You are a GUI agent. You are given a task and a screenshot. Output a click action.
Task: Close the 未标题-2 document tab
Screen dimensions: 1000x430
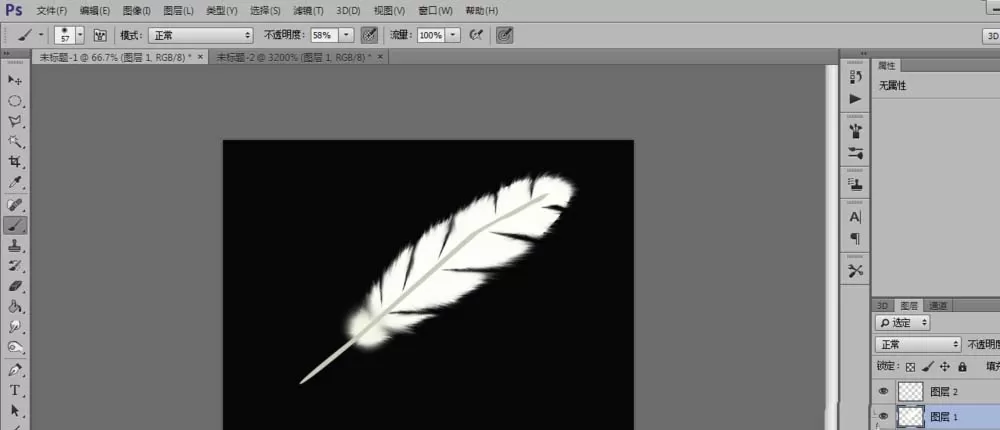(380, 57)
